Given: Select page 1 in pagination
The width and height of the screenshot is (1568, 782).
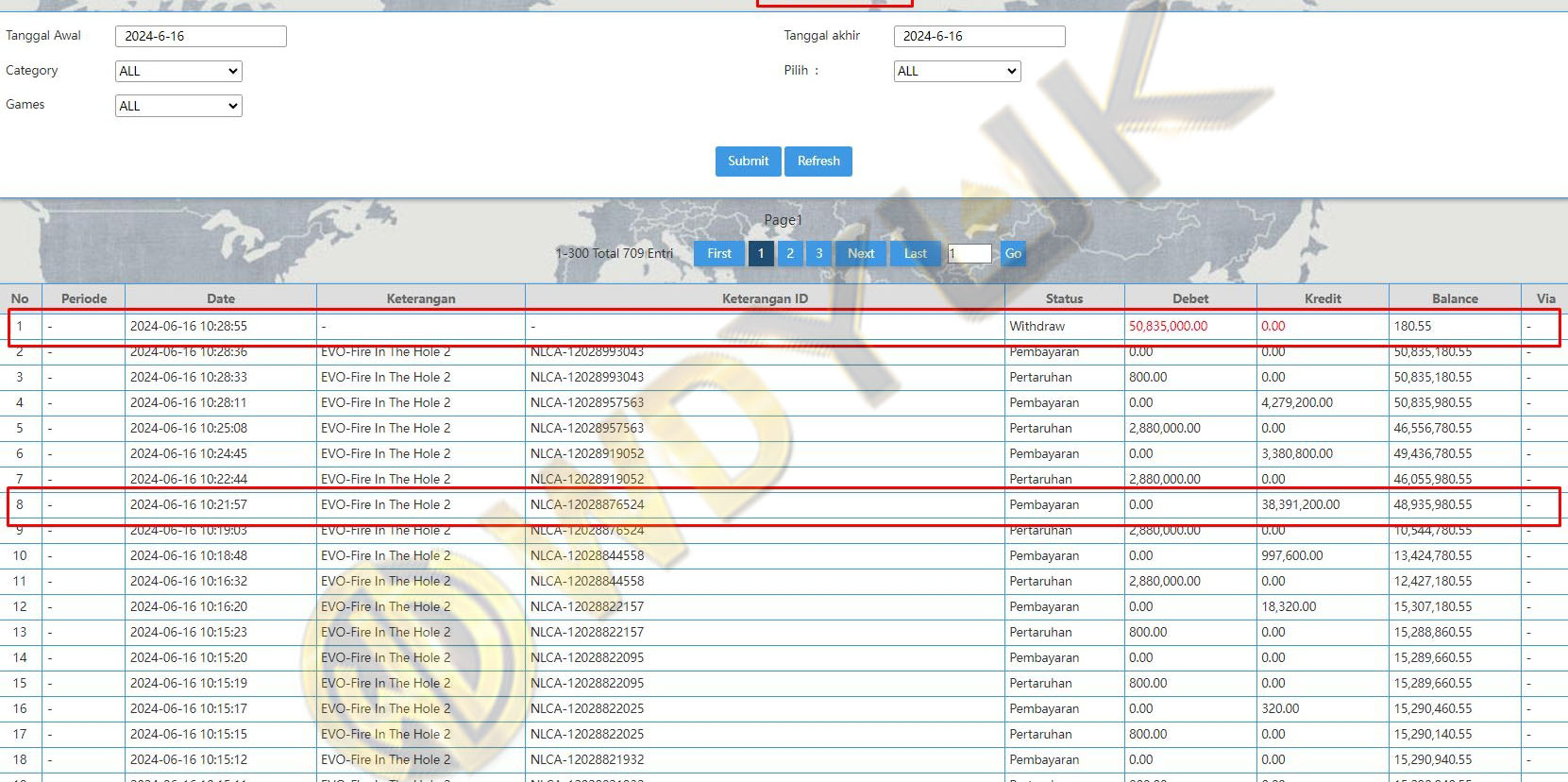Looking at the screenshot, I should click(x=761, y=253).
